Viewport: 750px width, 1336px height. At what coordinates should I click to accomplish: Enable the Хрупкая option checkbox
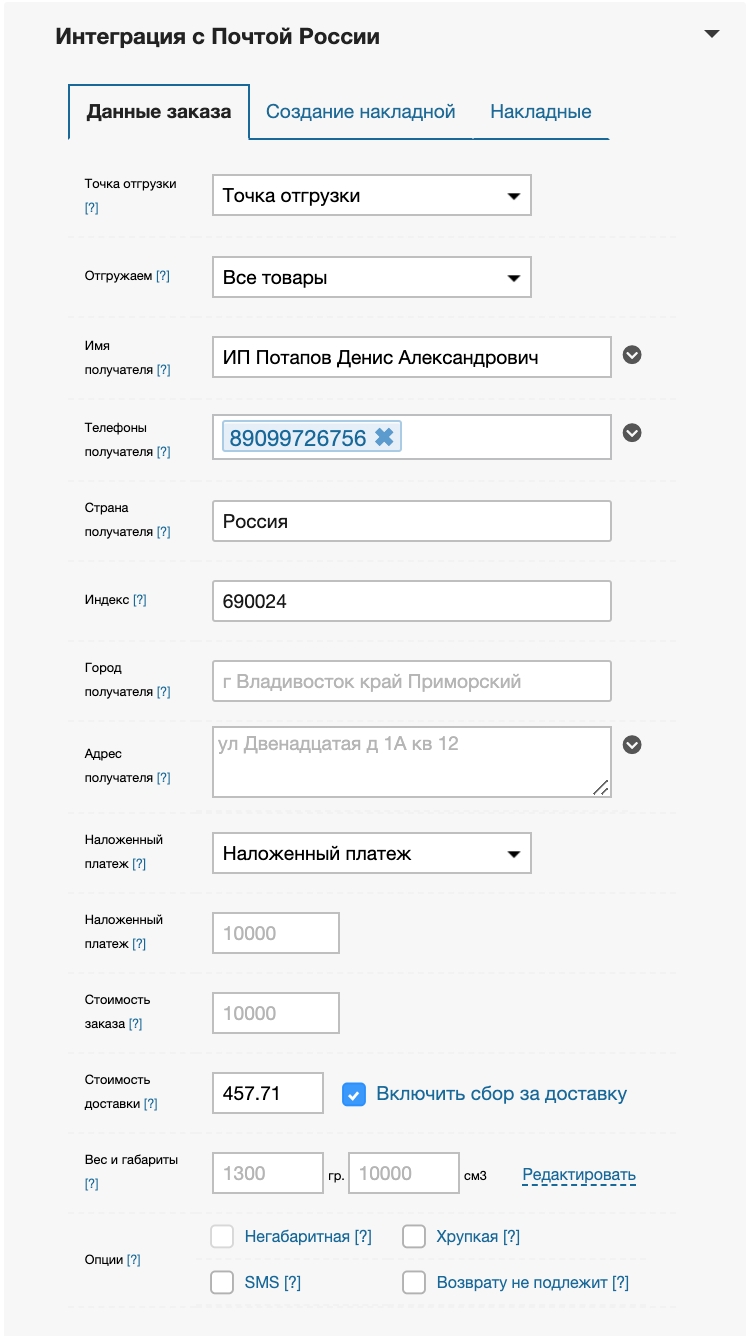coord(414,1237)
